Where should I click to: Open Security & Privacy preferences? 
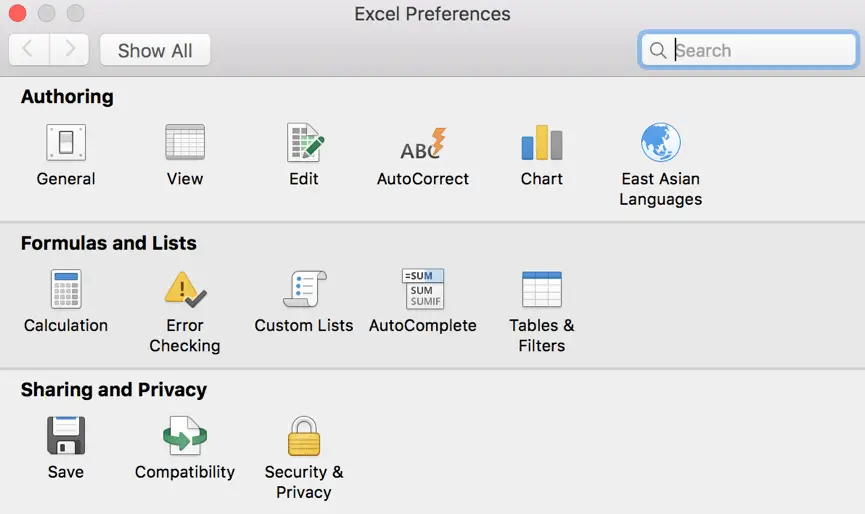304,436
